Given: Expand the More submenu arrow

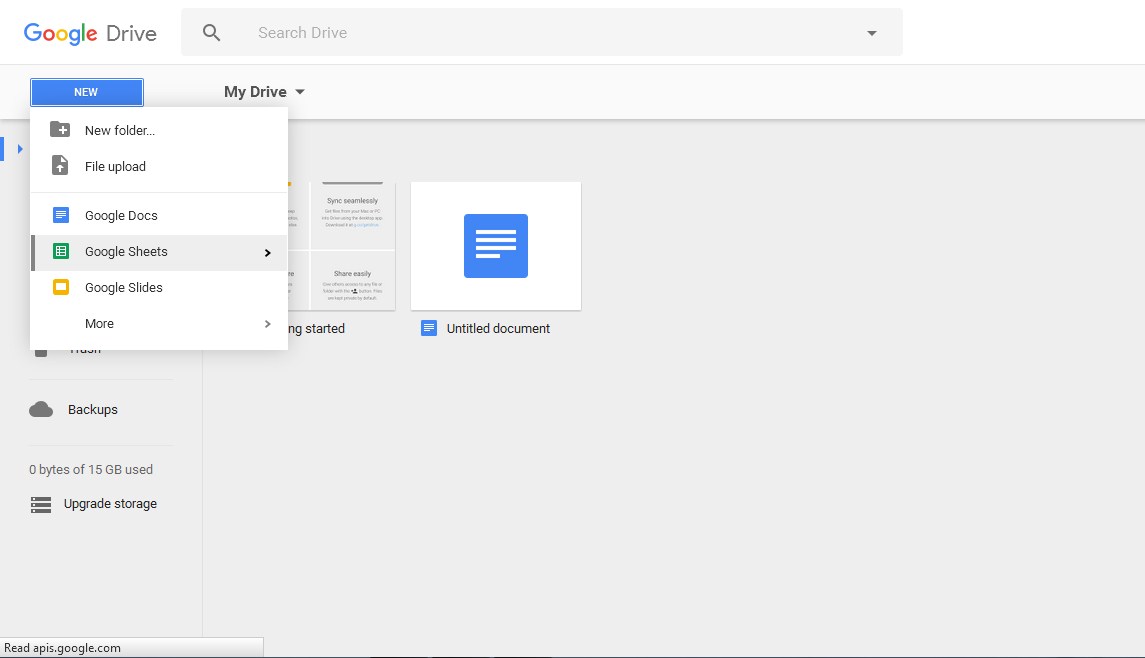Looking at the screenshot, I should (267, 324).
